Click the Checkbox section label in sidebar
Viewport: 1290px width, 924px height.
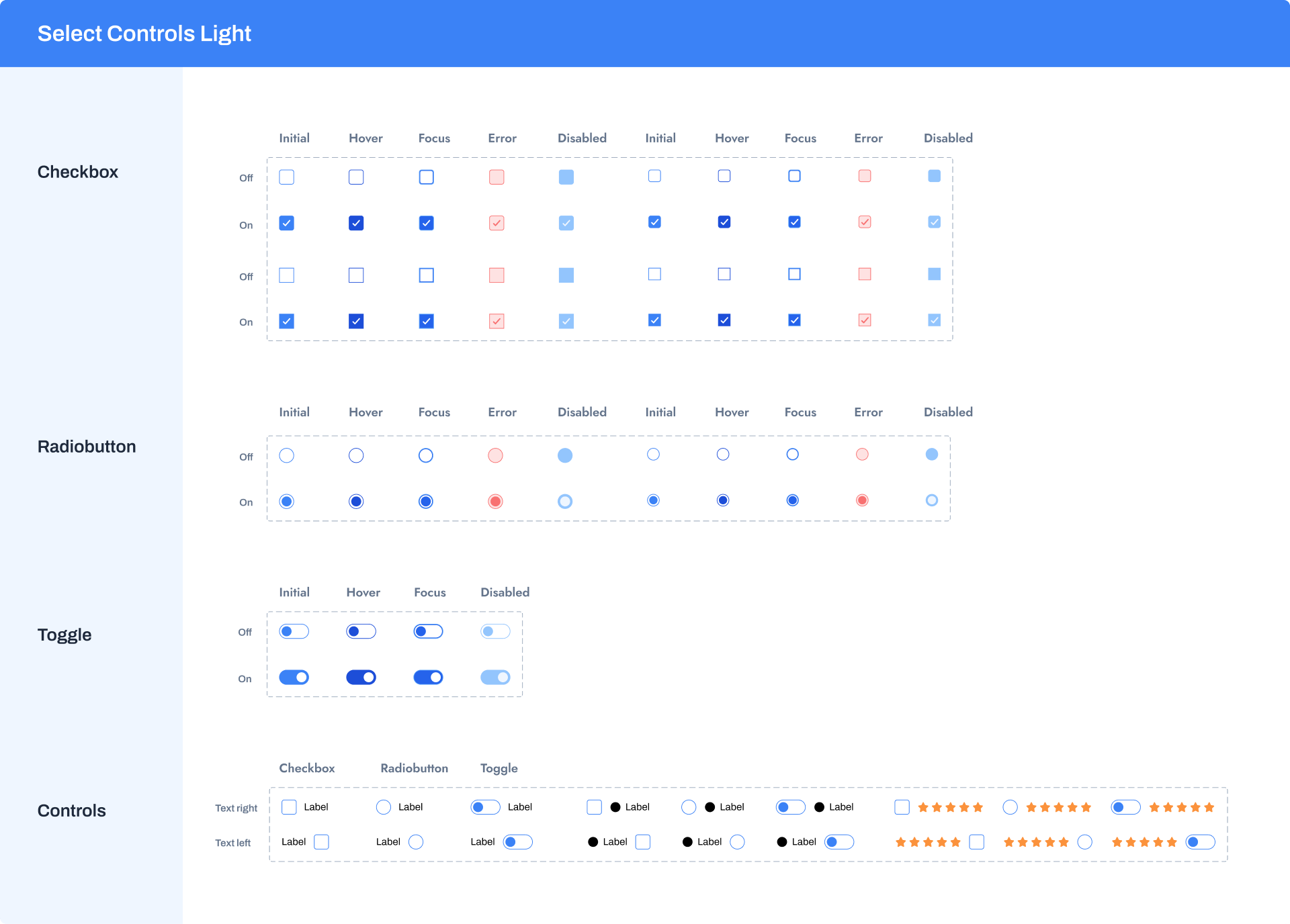coord(77,172)
